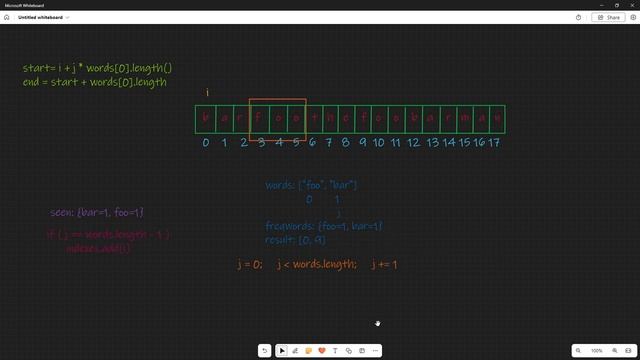Select the red 'indices.add(i)' line
640x360 pixels.
(x=98, y=248)
